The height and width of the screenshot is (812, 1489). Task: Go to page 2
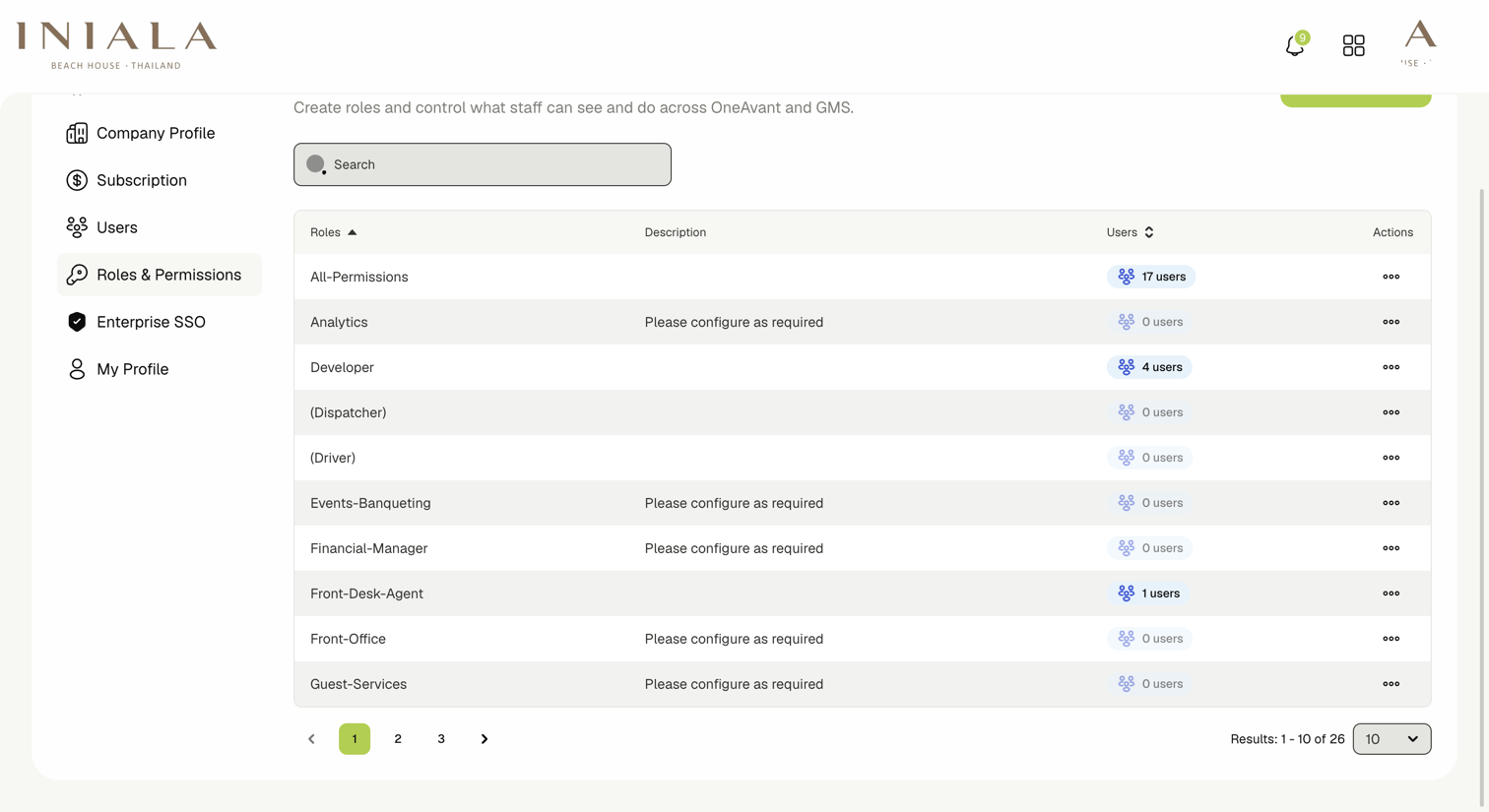pyautogui.click(x=398, y=739)
